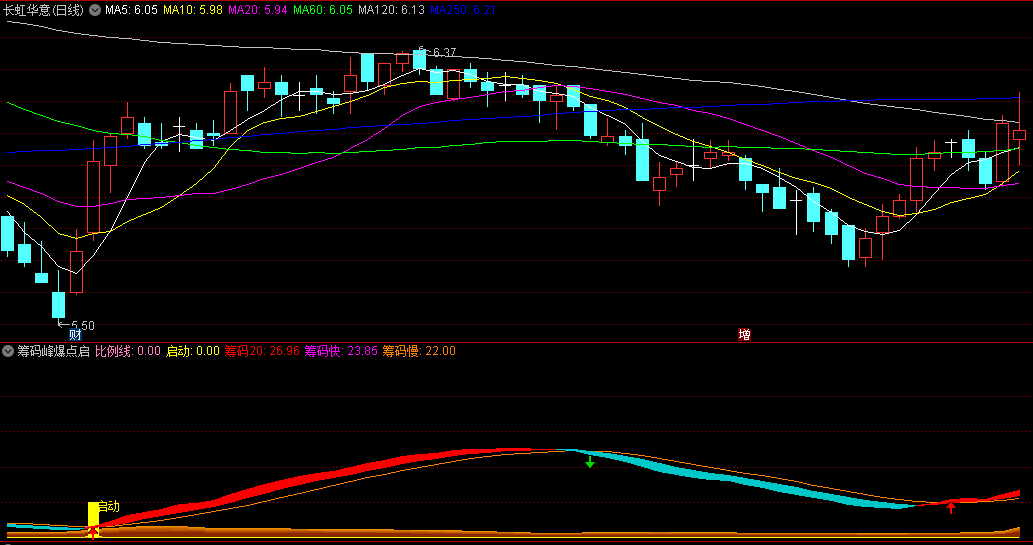Click the 筹码慢: 22.00 value
1033x545 pixels.
pyautogui.click(x=419, y=351)
